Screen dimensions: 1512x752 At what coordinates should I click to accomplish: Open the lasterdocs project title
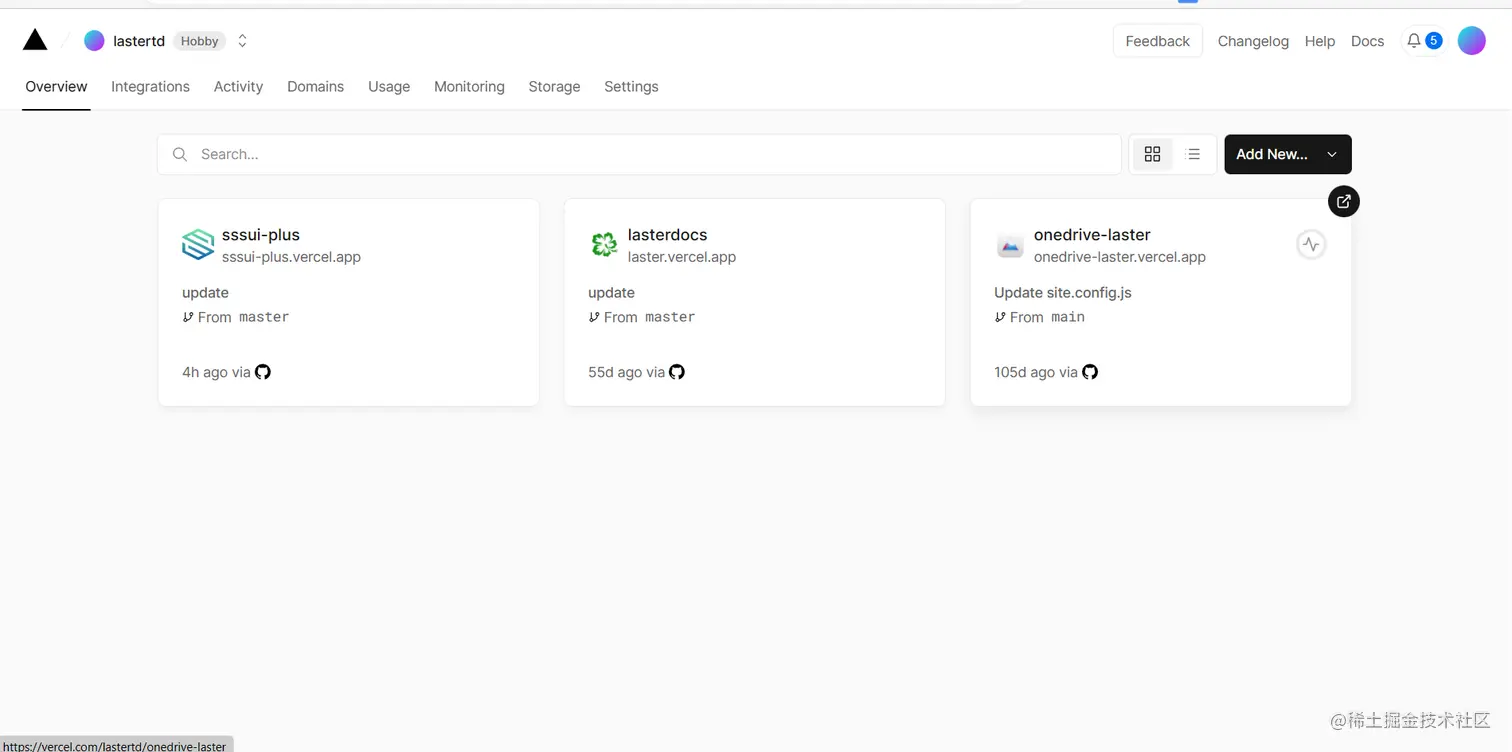point(667,235)
